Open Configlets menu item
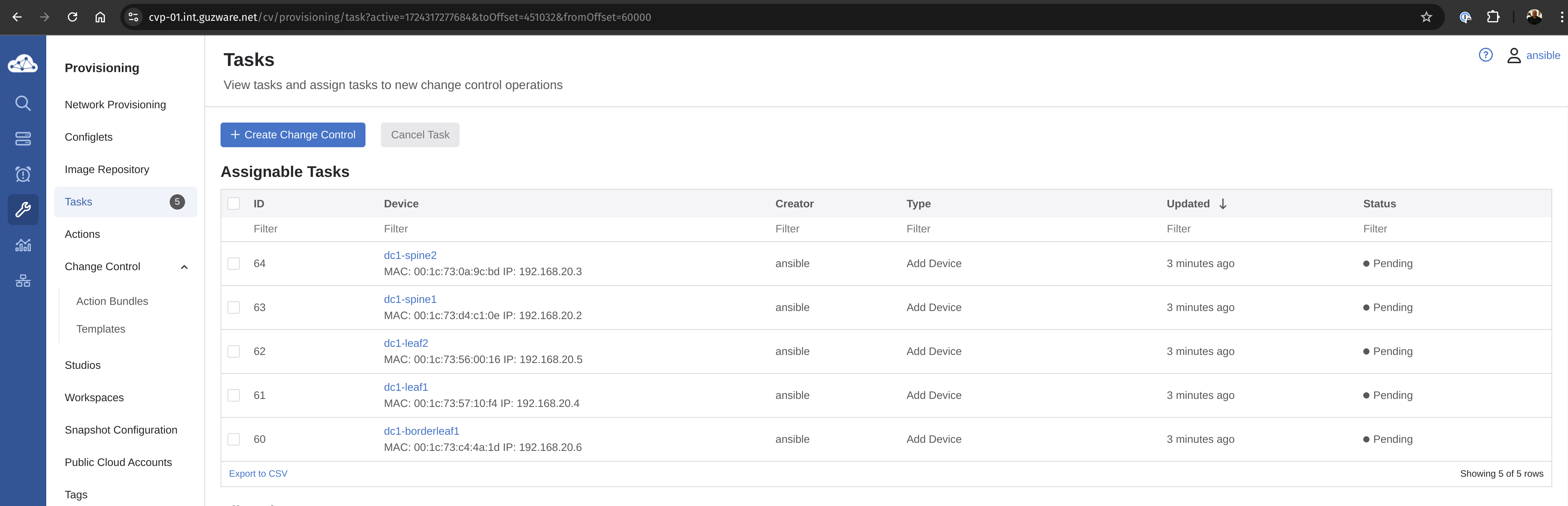The image size is (1568, 506). coord(88,137)
